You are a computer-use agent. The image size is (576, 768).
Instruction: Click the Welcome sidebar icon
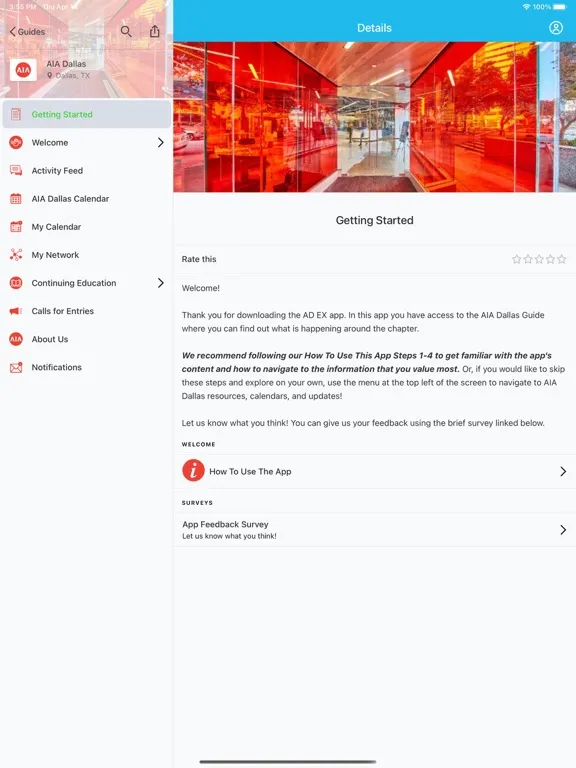pyautogui.click(x=16, y=143)
